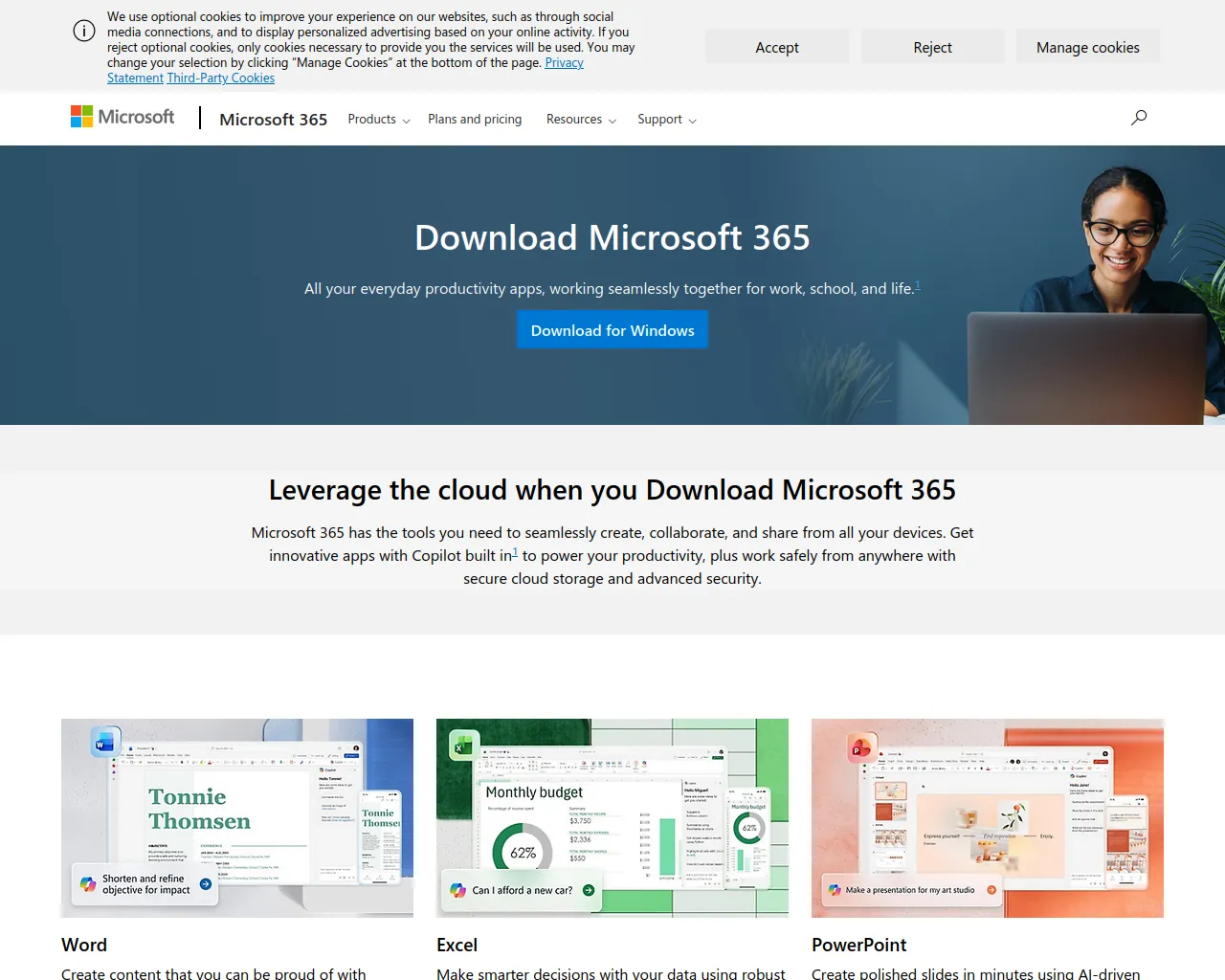Click 'Shorten and refine objective for impact' chip
Screen dimensions: 1225x980
(146, 884)
